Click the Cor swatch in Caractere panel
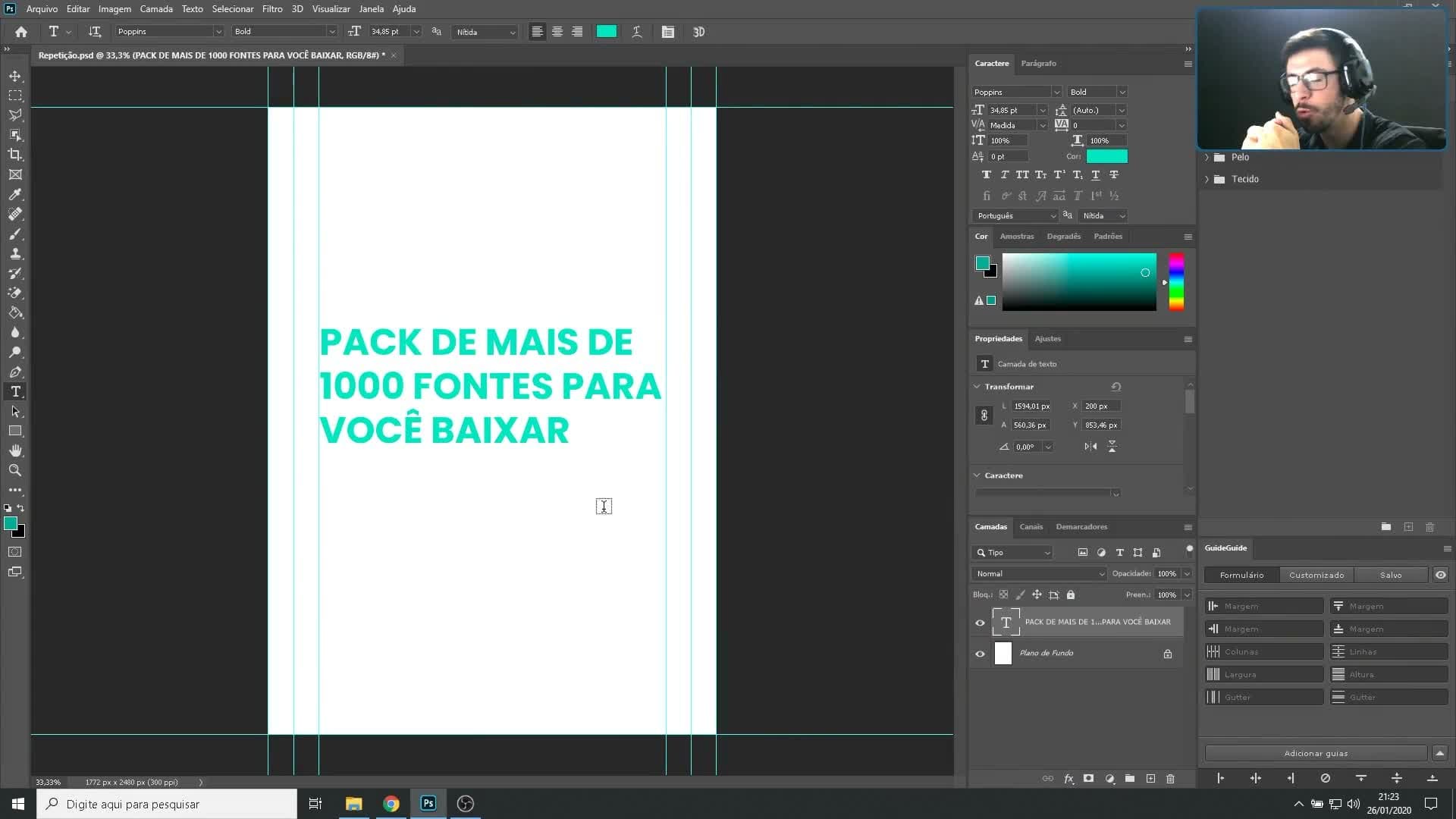This screenshot has width=1456, height=819. pyautogui.click(x=1106, y=157)
